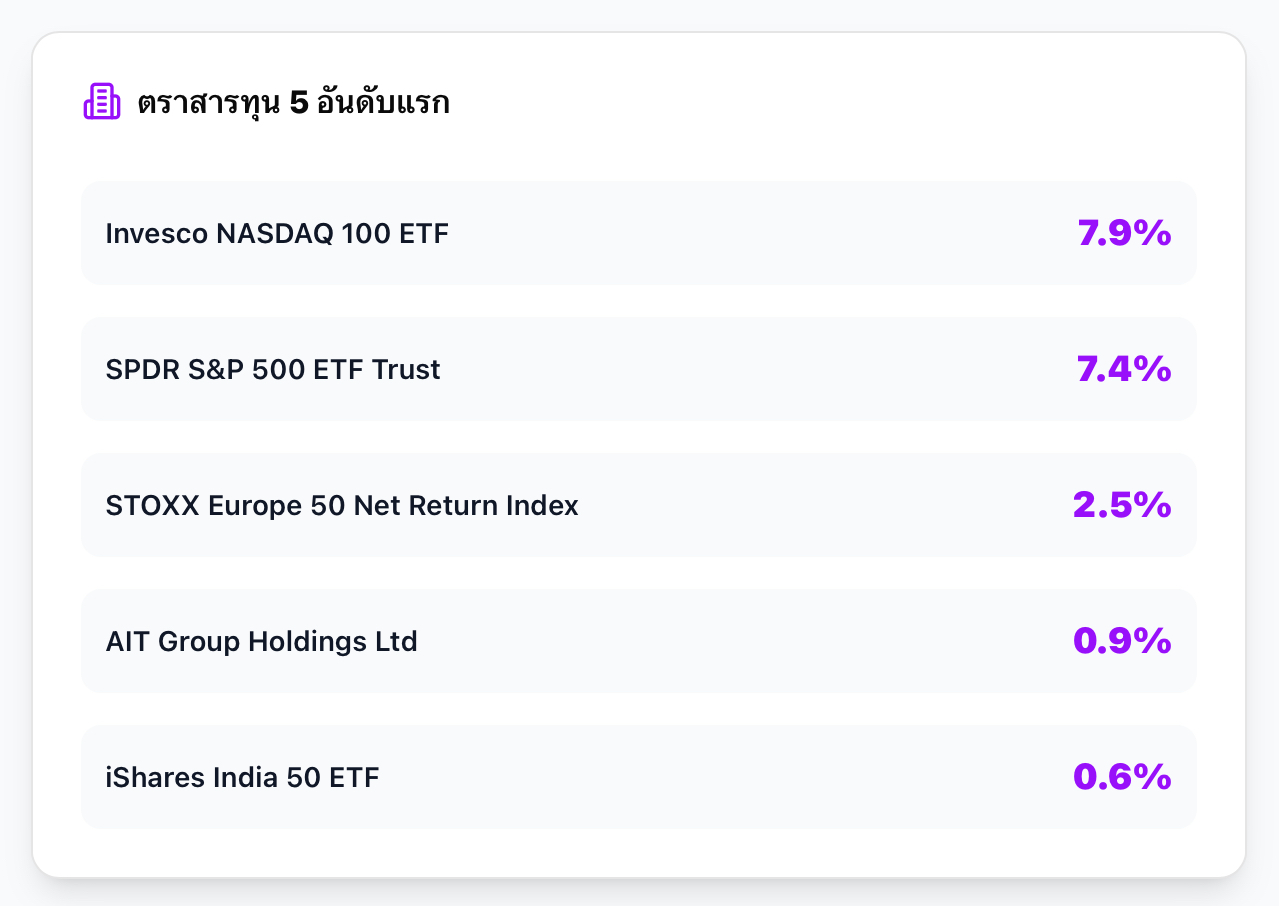Open iShares India 50 ETF name
This screenshot has width=1279, height=906.
tap(242, 778)
